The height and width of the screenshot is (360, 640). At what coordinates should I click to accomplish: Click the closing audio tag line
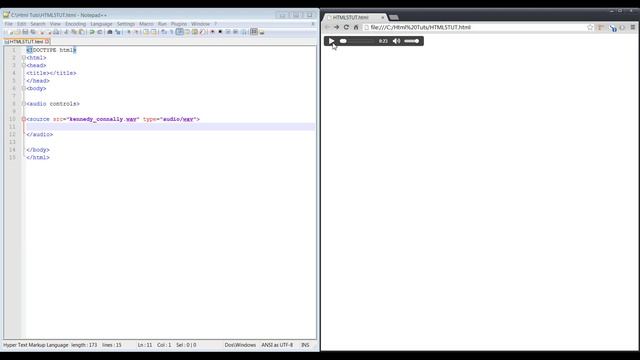[x=40, y=134]
